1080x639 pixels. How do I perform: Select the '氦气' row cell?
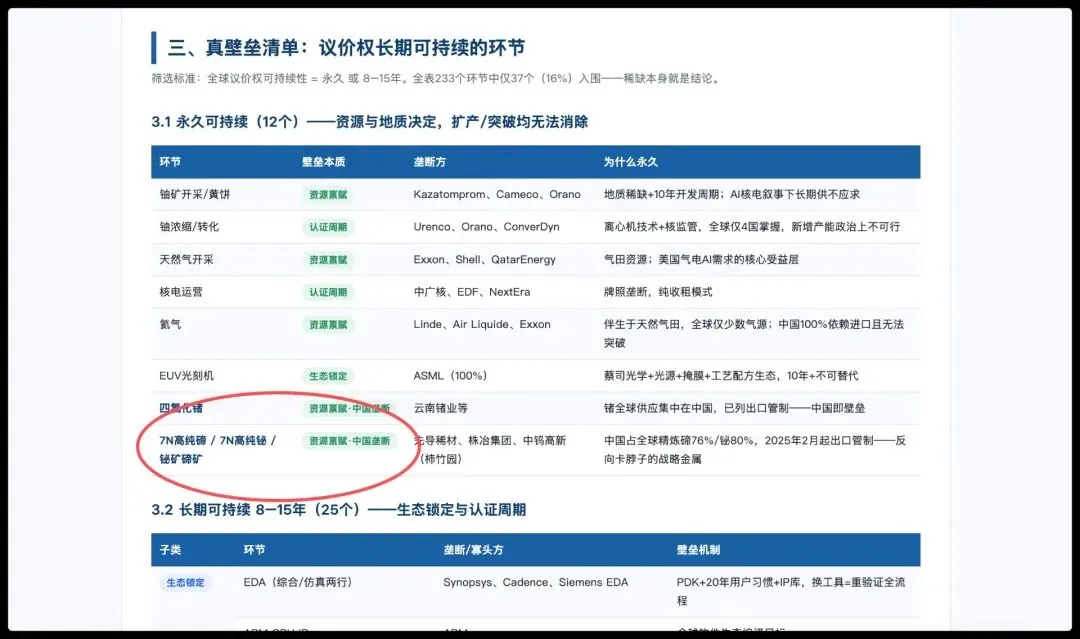point(170,324)
